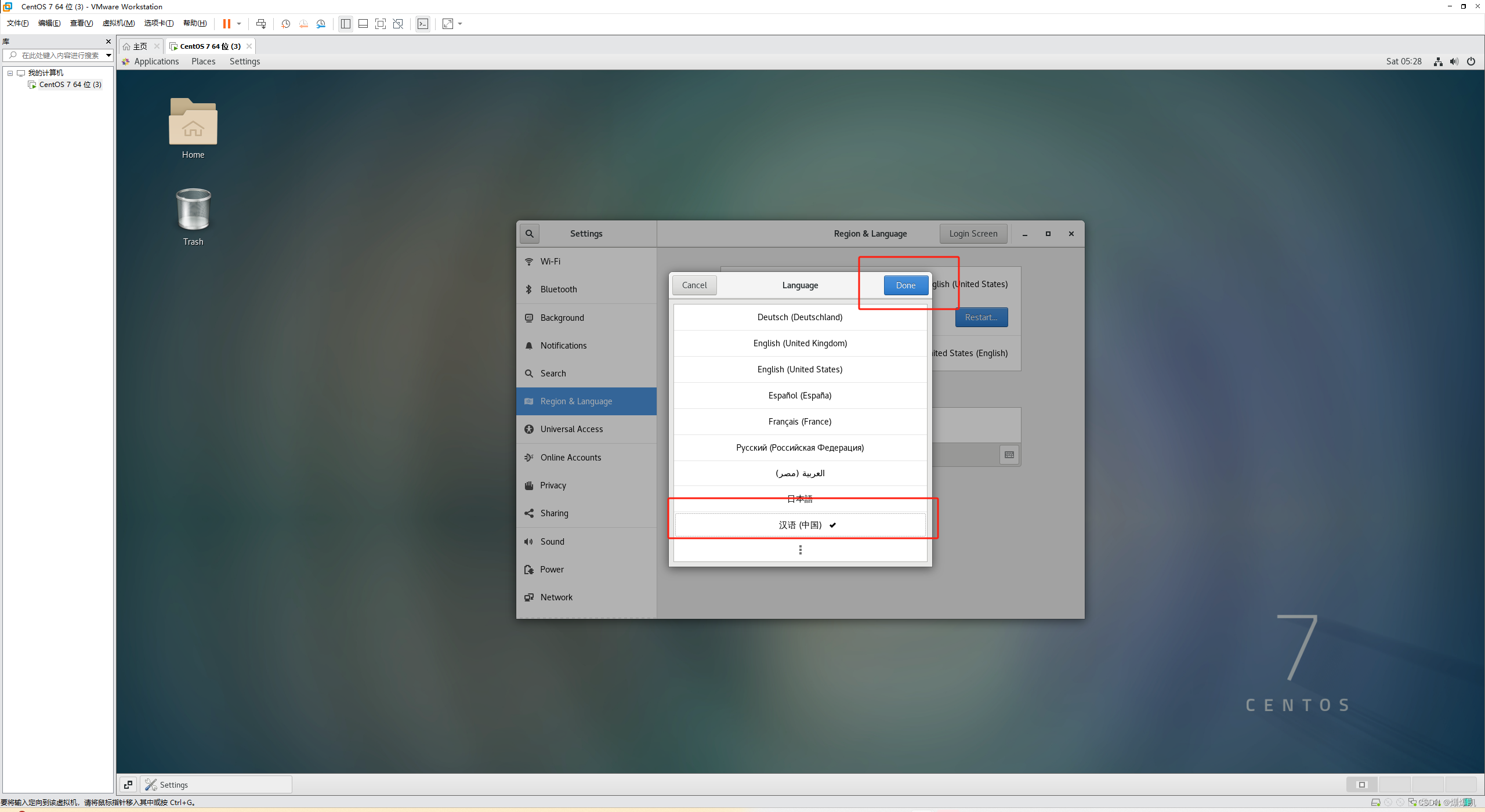Close the library panel
Viewport: 1485px width, 812px height.
tap(108, 42)
